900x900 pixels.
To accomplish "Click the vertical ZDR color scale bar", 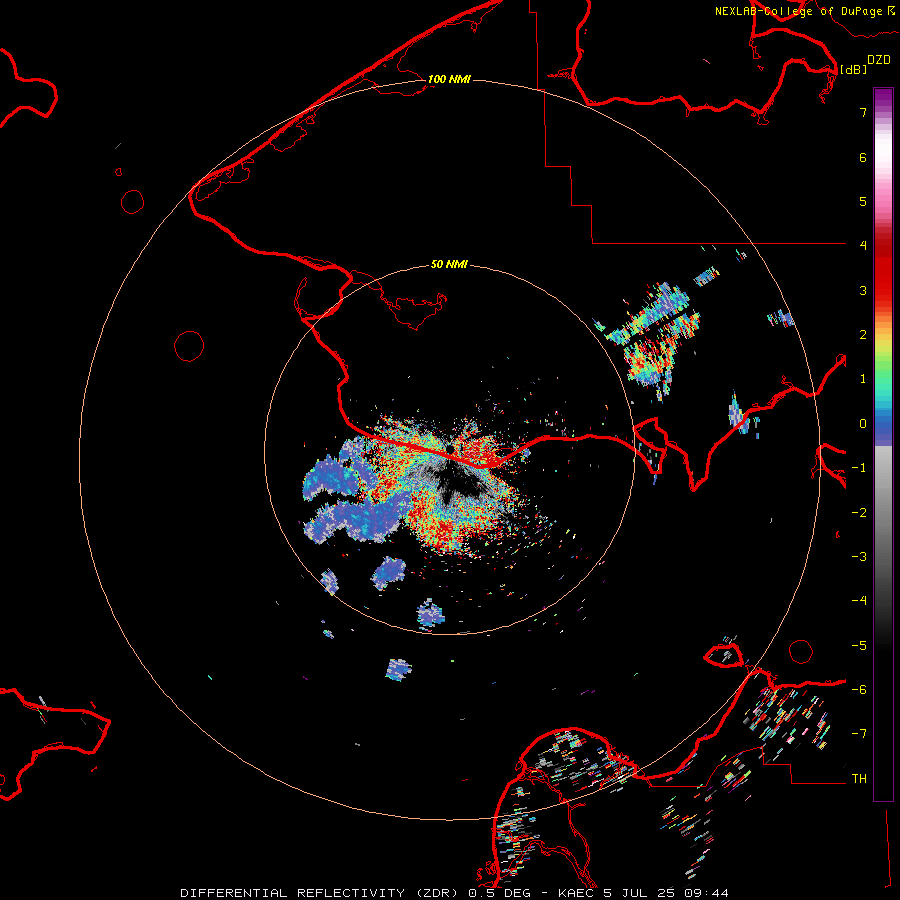I will (x=883, y=444).
